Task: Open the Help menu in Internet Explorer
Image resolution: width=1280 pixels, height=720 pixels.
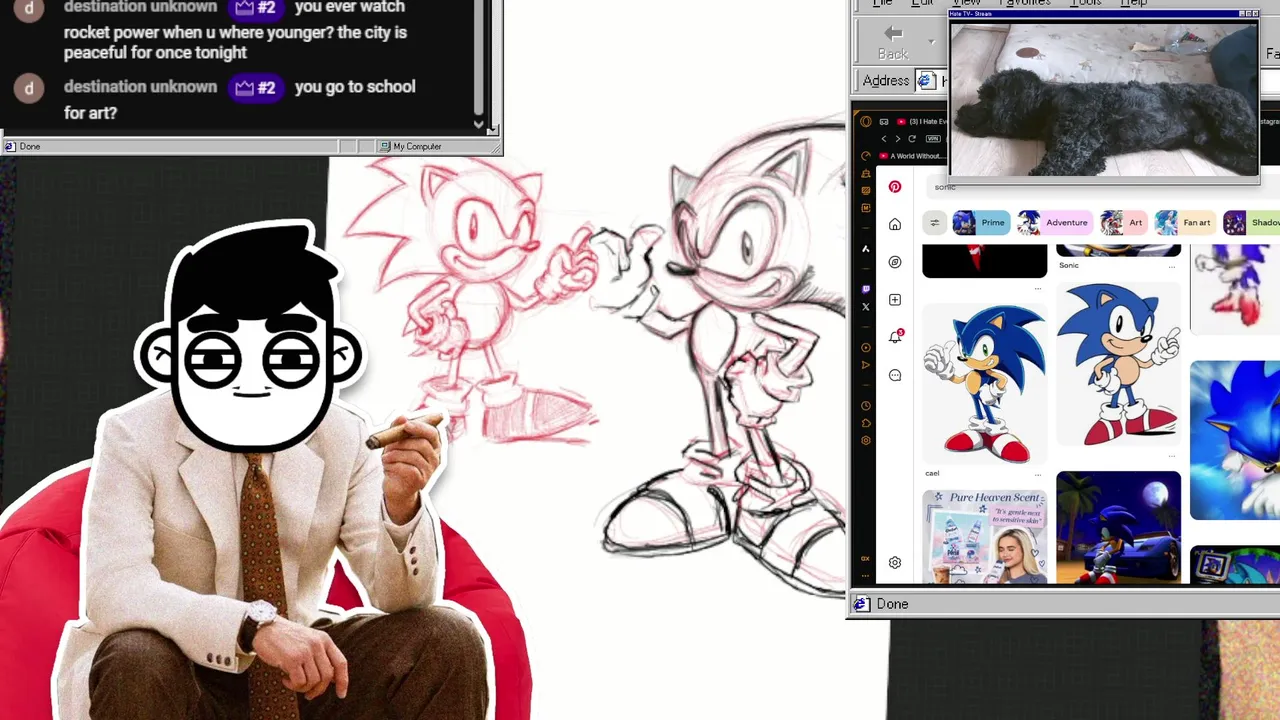Action: (x=1133, y=3)
